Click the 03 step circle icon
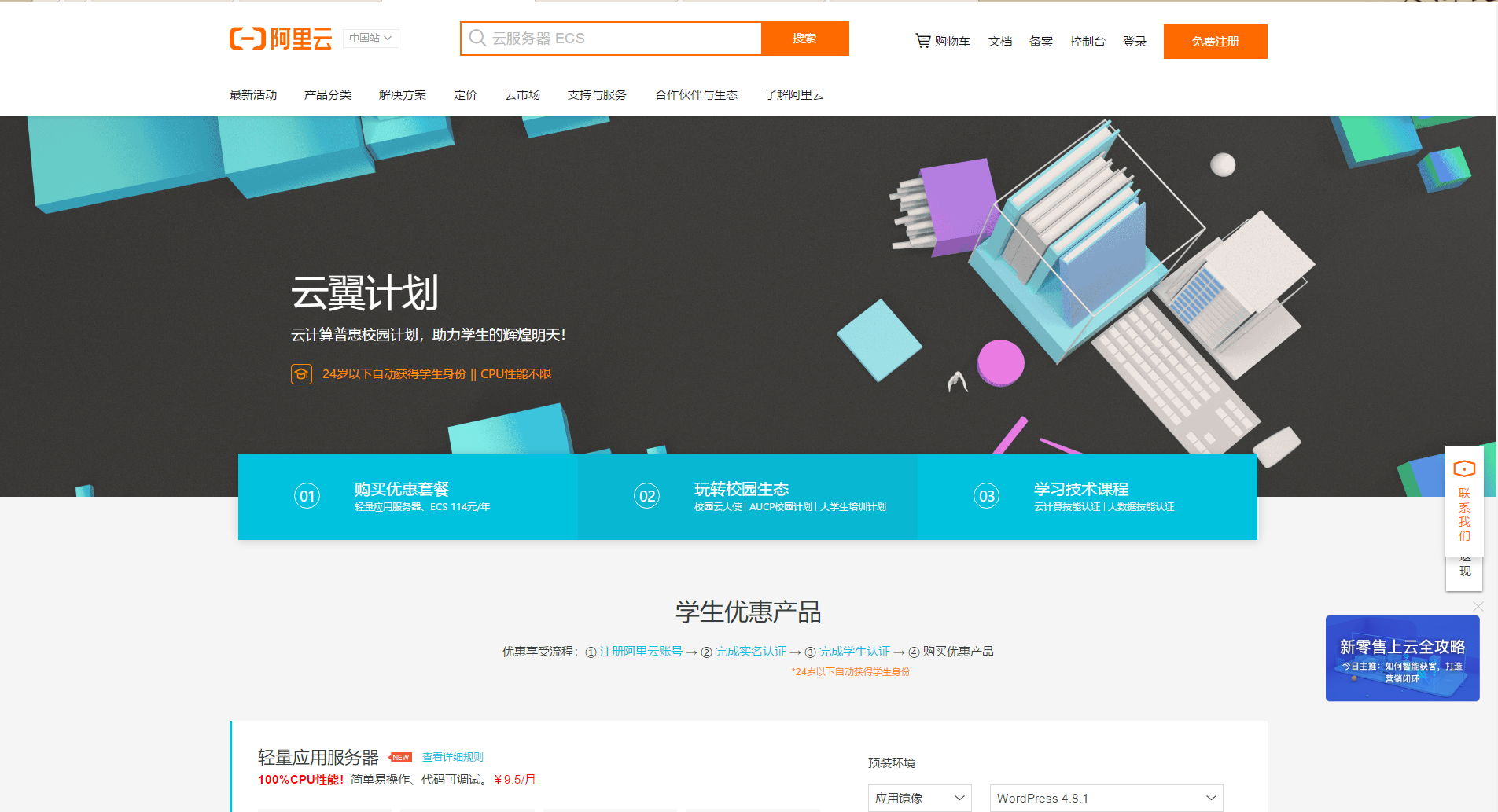 click(x=986, y=496)
